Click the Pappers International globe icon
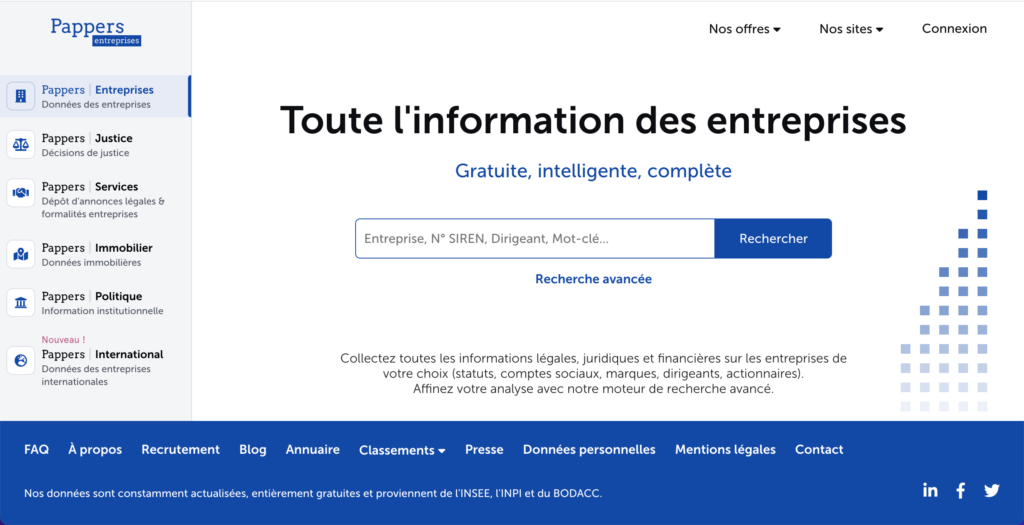 (21, 361)
